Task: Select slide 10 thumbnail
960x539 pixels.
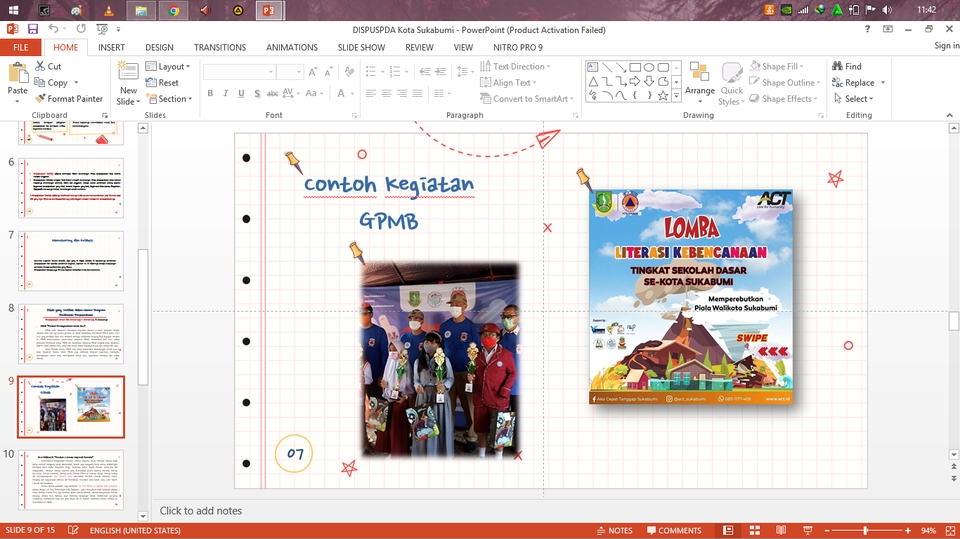Action: tap(71, 480)
